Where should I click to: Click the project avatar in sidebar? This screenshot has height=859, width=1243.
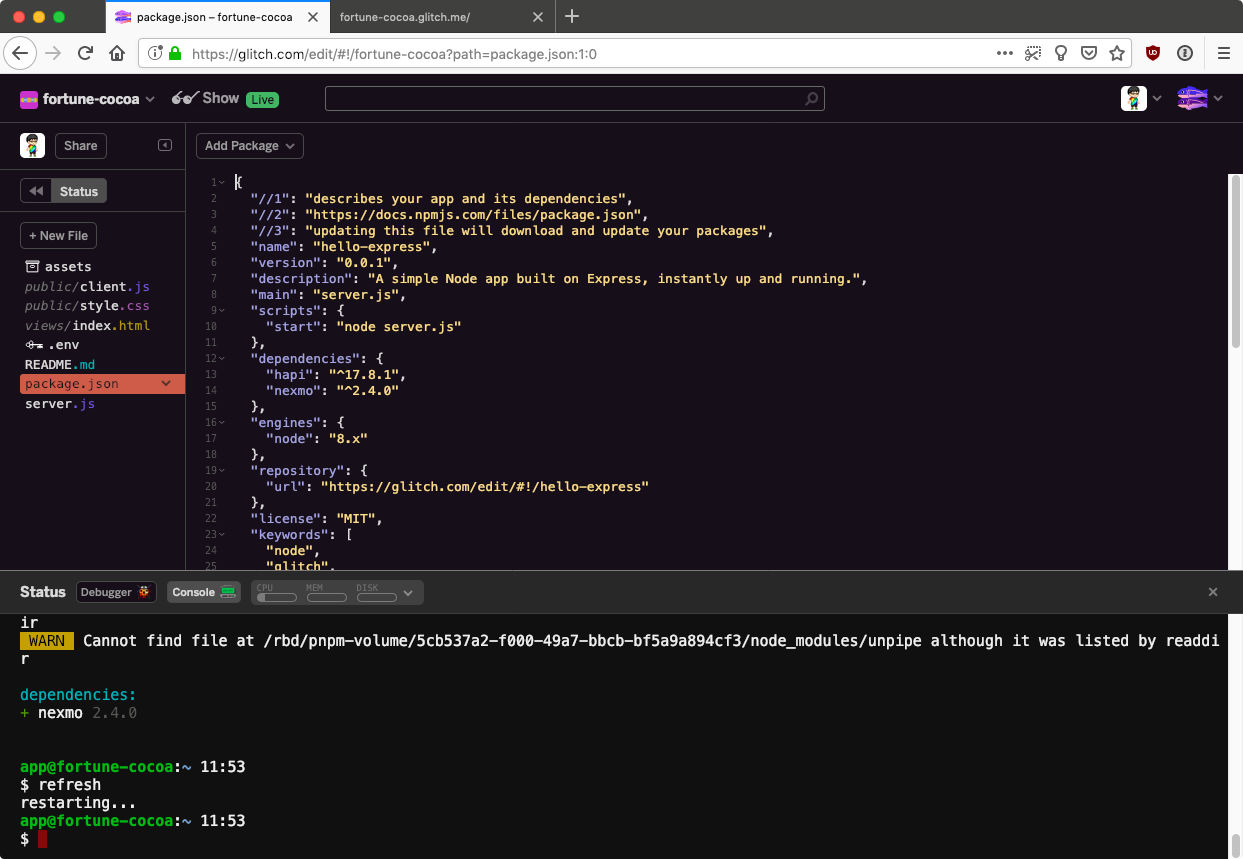click(x=32, y=145)
